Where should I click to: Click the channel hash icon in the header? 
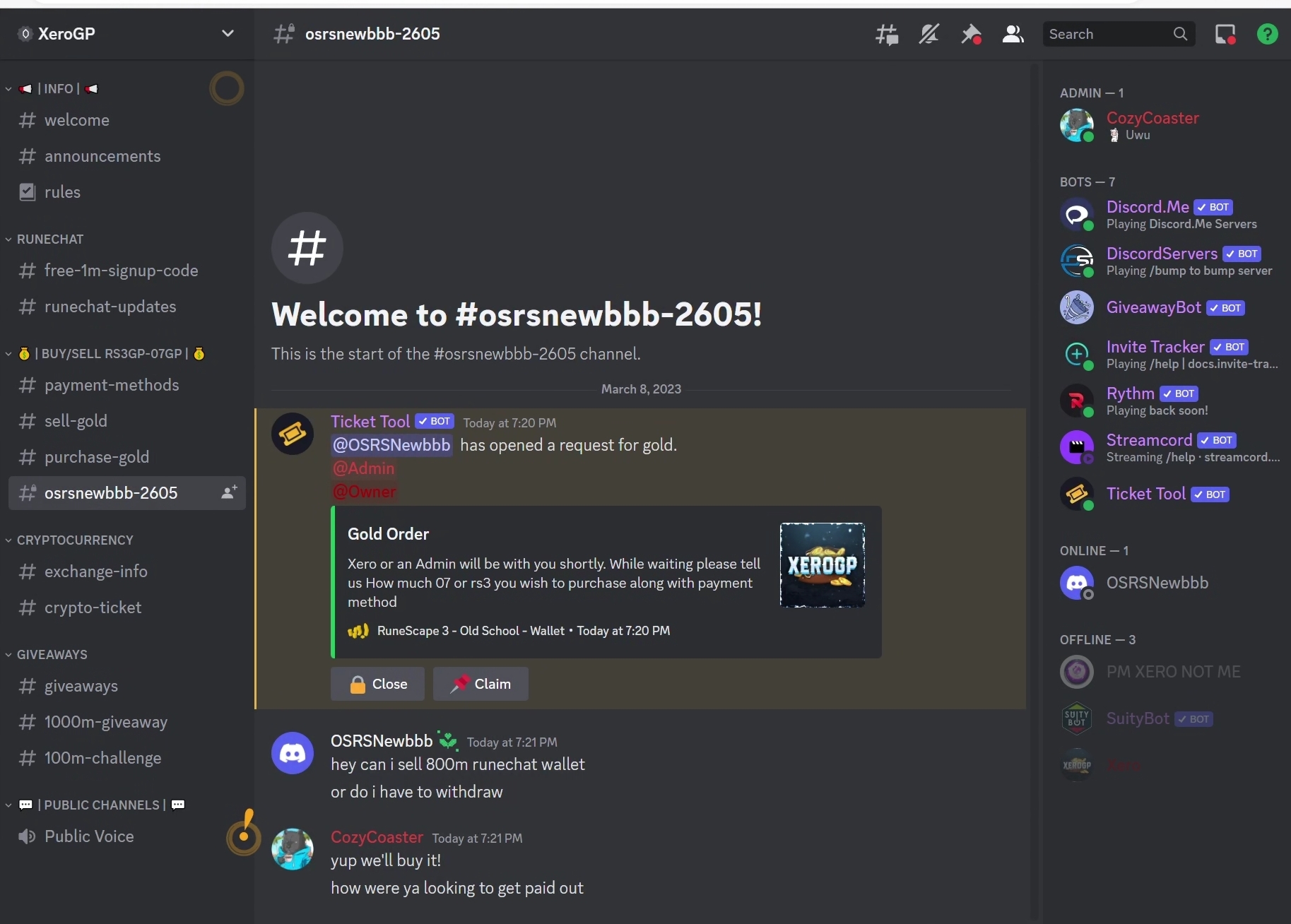[x=283, y=34]
